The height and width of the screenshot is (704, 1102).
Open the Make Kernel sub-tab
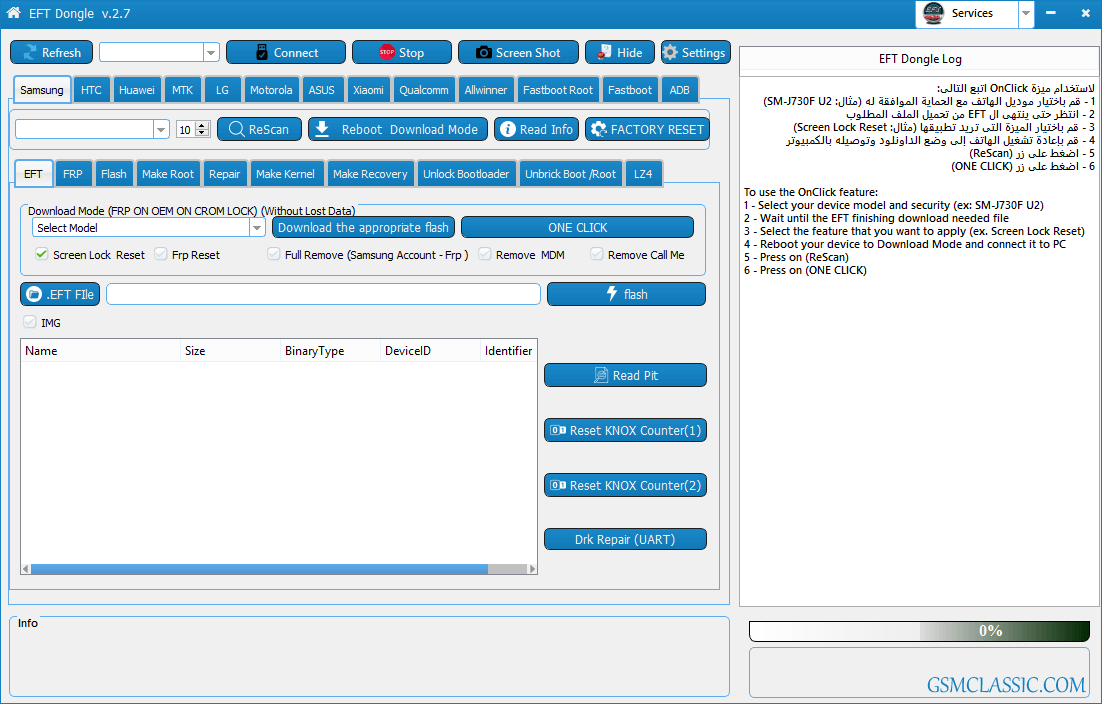[x=285, y=174]
